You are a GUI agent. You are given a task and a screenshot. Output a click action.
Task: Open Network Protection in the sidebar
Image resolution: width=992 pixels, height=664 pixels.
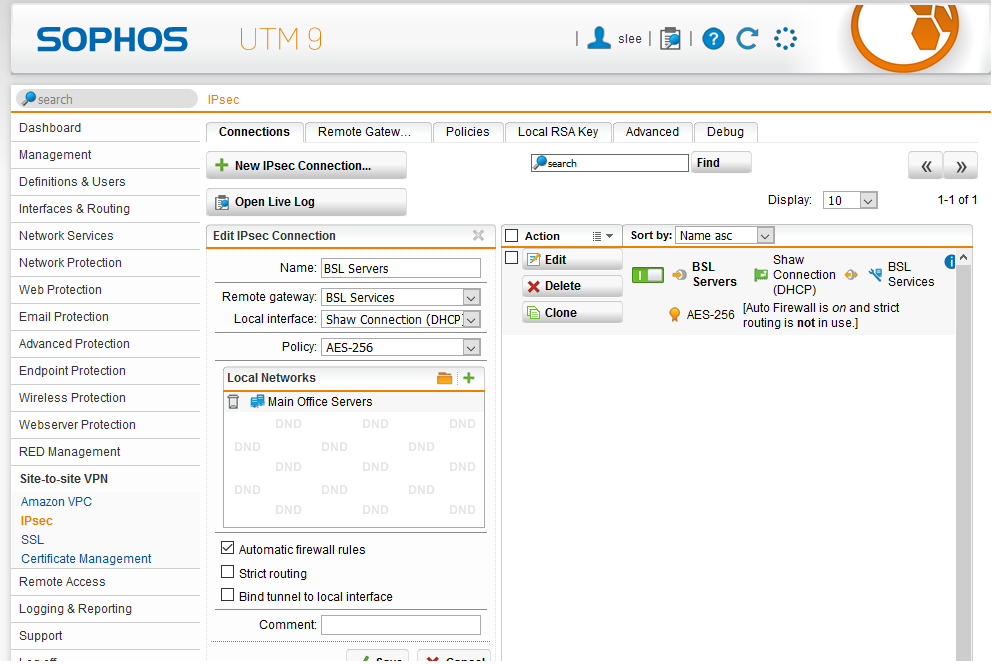coord(70,262)
